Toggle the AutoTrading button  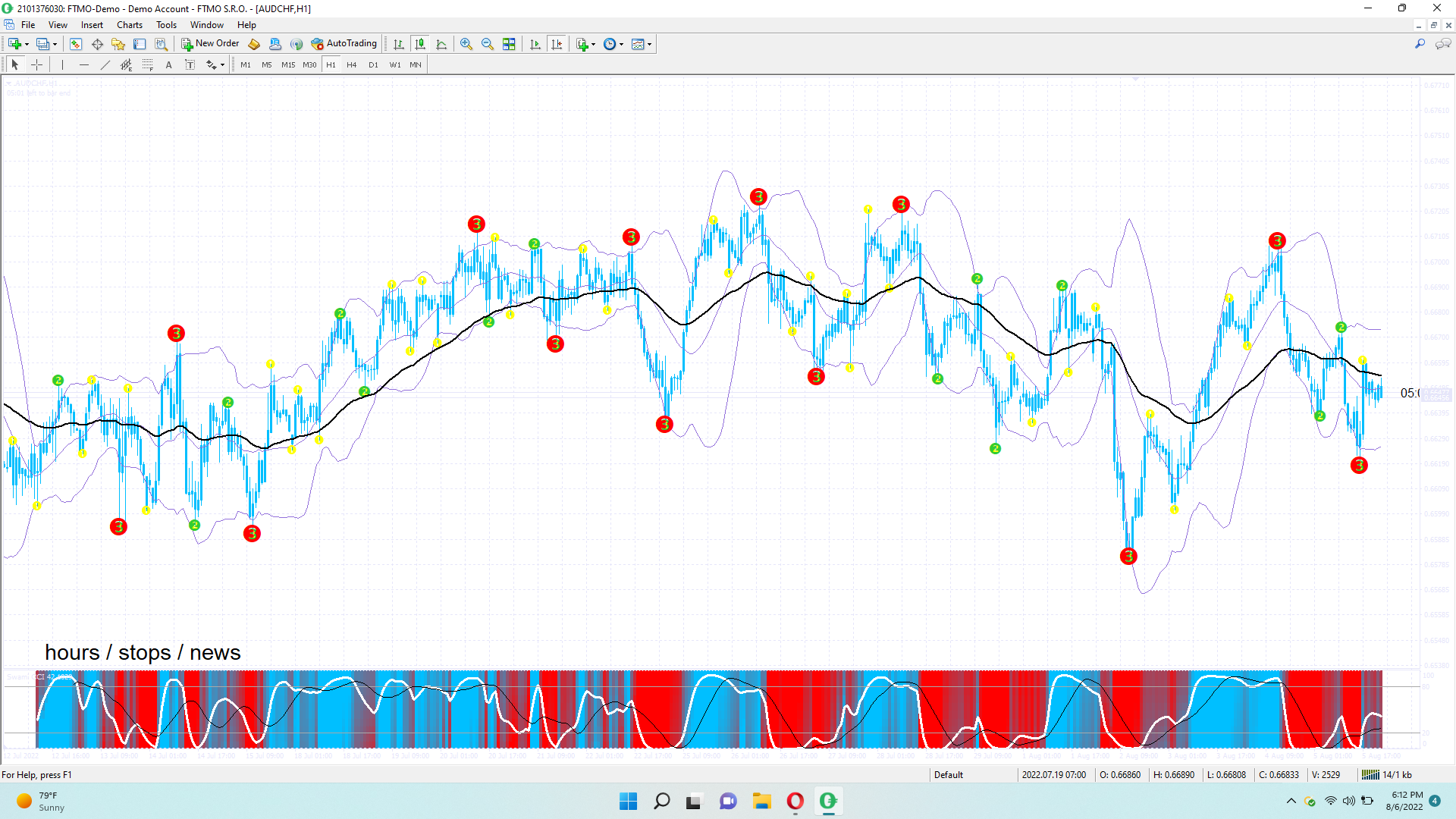(344, 44)
